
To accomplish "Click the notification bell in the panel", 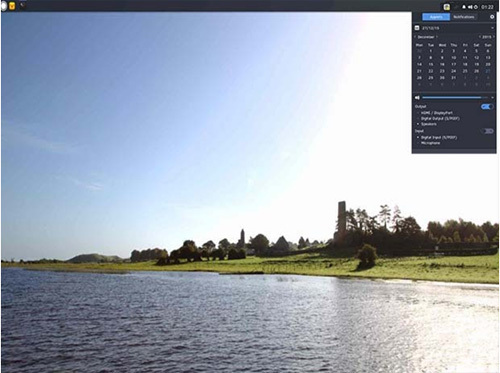I will tap(464, 7).
